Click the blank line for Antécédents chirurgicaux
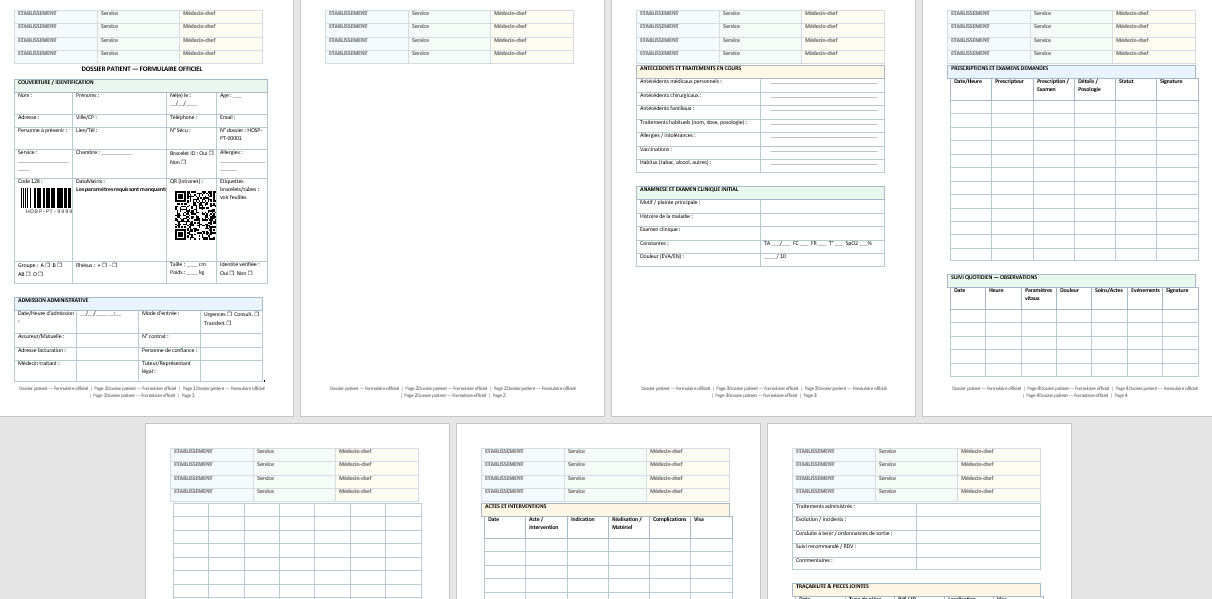Screen dimensions: 1212x599 tap(822, 96)
